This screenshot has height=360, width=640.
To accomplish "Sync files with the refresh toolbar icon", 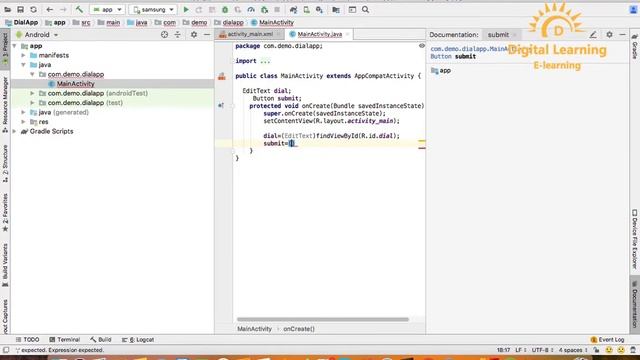I will click(33, 9).
